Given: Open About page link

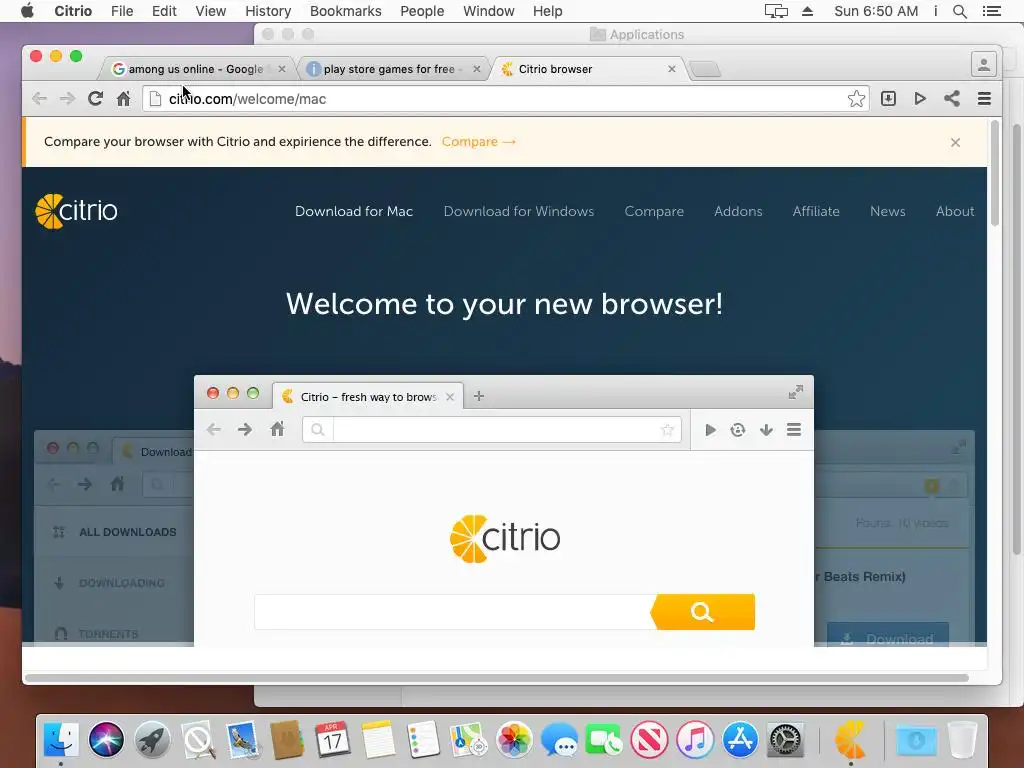Looking at the screenshot, I should pyautogui.click(x=955, y=211).
